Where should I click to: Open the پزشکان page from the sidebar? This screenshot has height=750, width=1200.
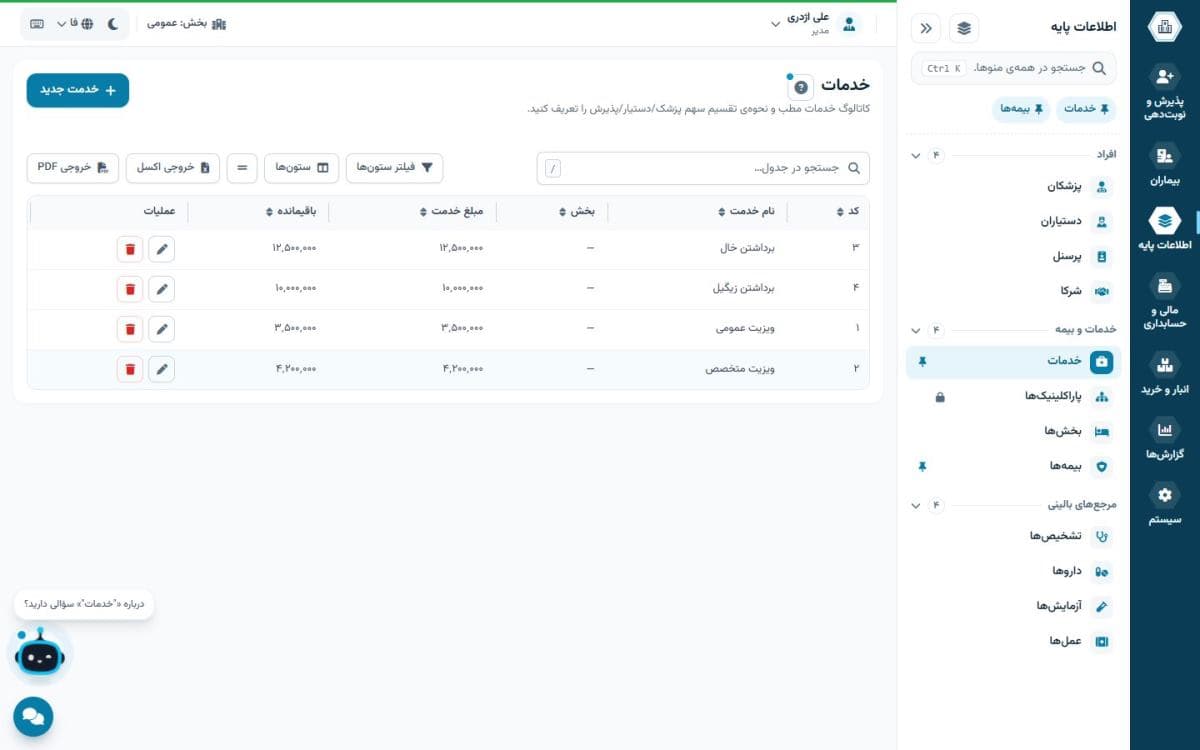pos(1013,186)
